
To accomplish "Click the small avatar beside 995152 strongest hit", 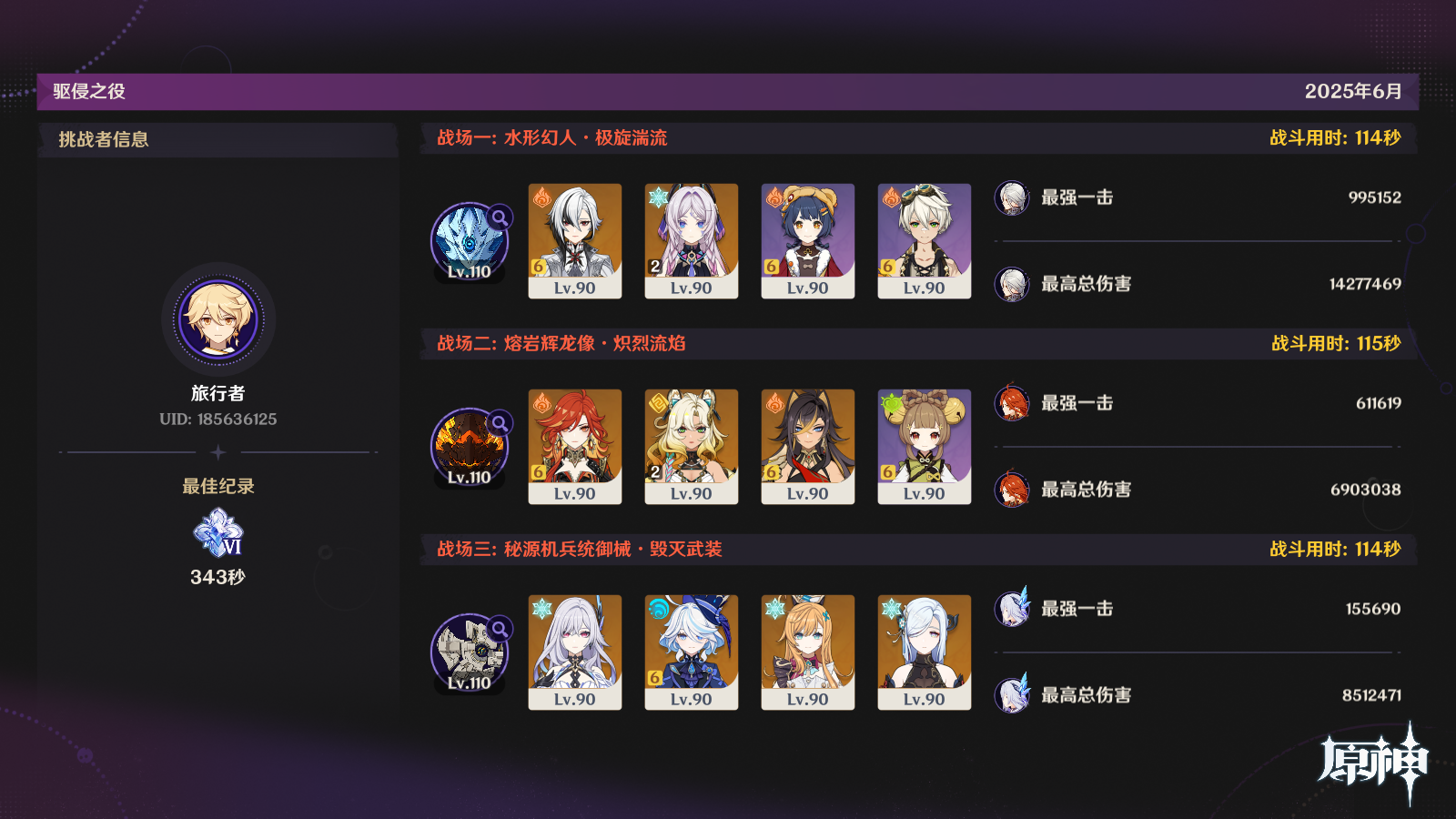I will click(x=1012, y=197).
